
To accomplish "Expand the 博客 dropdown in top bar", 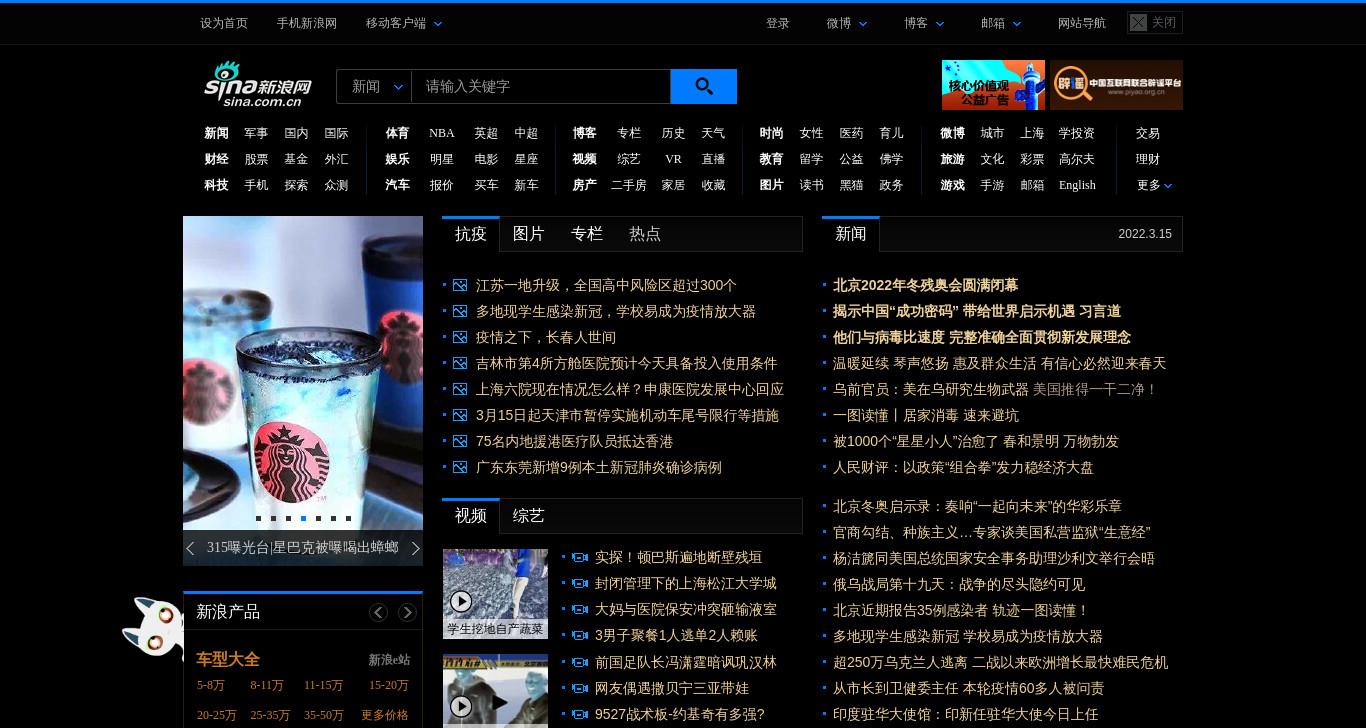I will pyautogui.click(x=924, y=23).
